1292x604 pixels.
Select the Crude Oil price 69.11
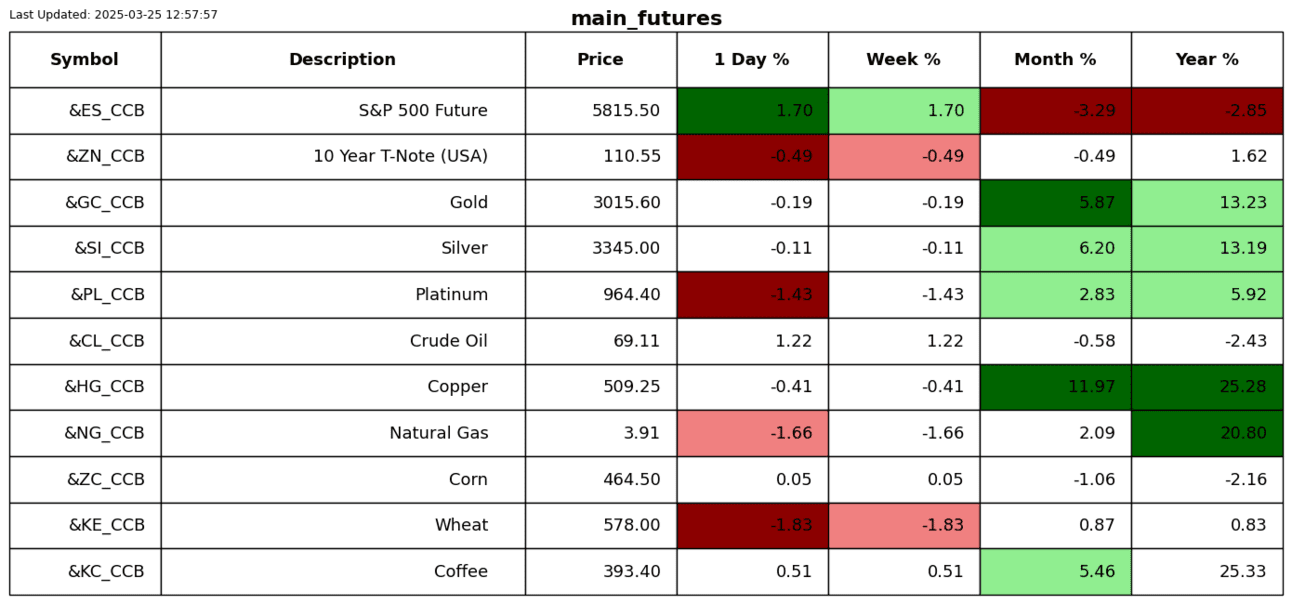(x=637, y=341)
